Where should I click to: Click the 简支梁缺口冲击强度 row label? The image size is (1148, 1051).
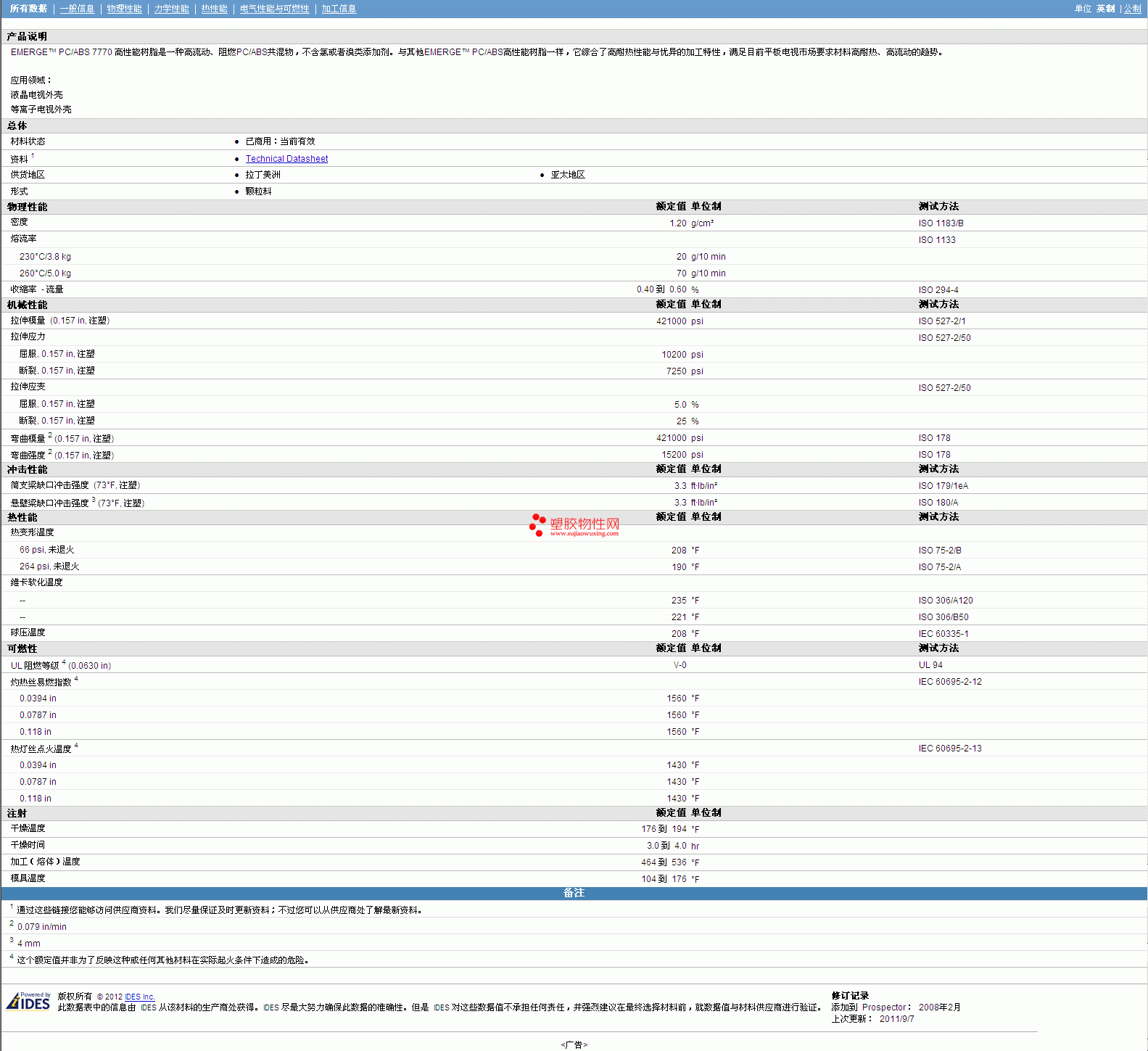coord(75,485)
